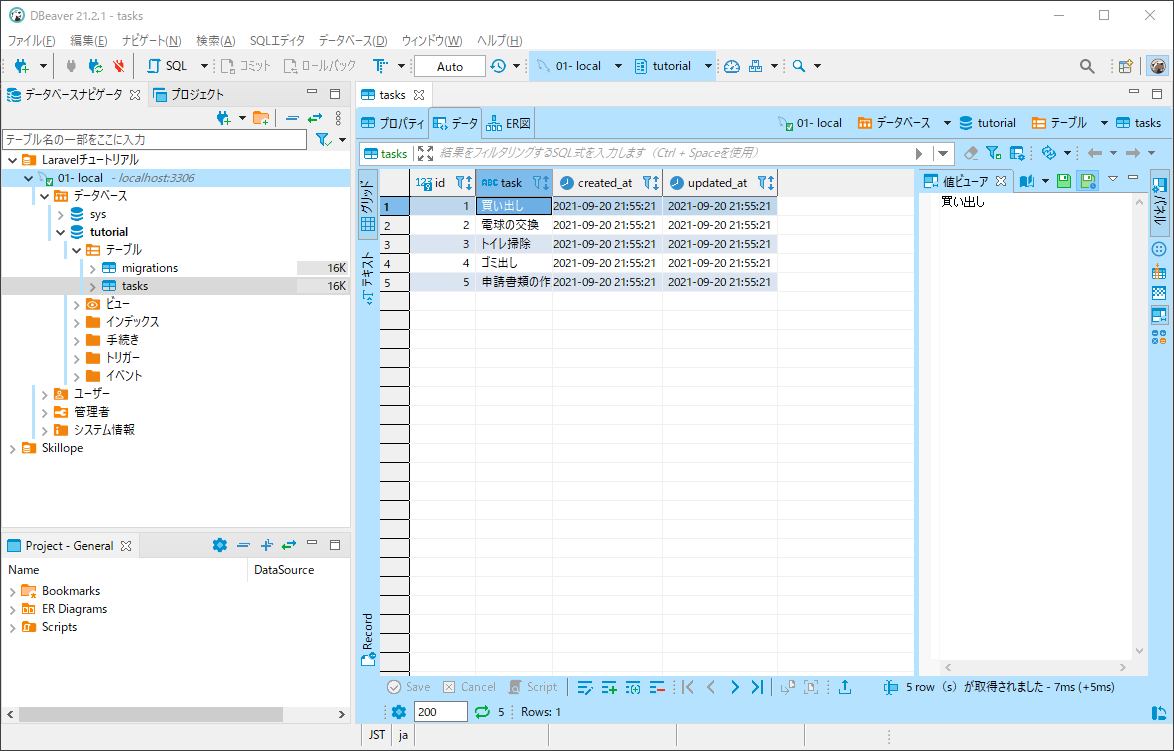Screen dimensions: 1174x751
Task: Click the value viewer vertical scrollbar
Action: pos(1140,426)
